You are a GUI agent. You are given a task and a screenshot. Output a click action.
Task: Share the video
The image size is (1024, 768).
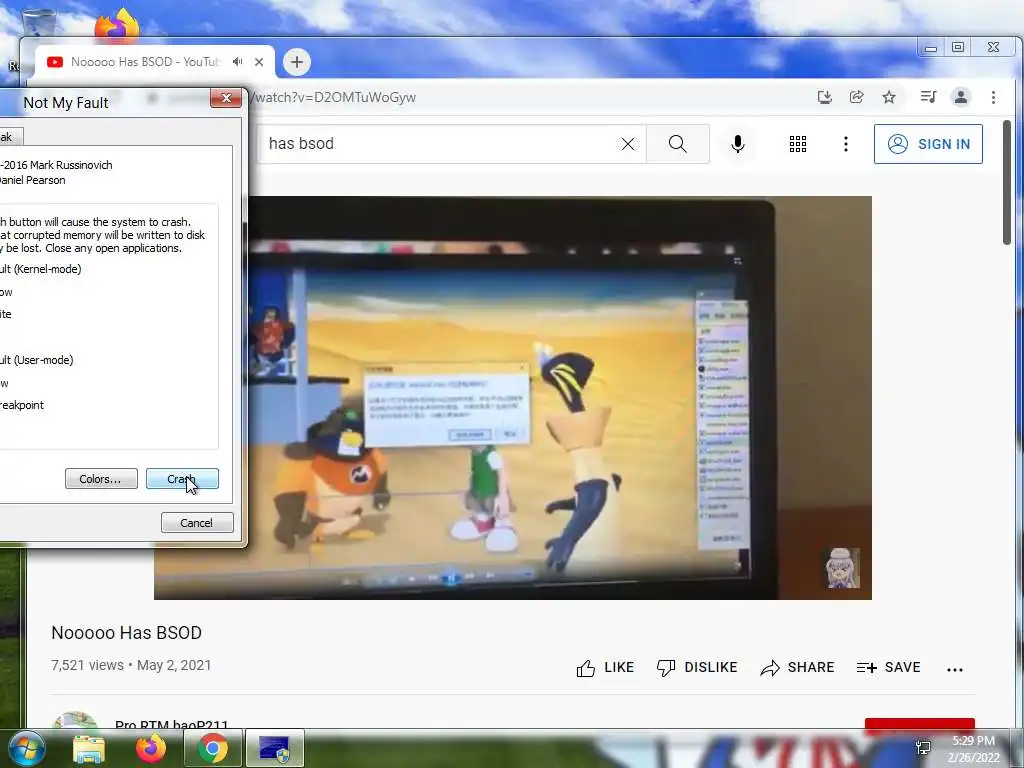[797, 667]
